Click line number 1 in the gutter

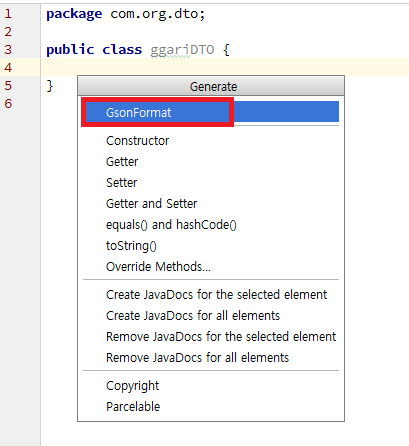[x=8, y=14]
